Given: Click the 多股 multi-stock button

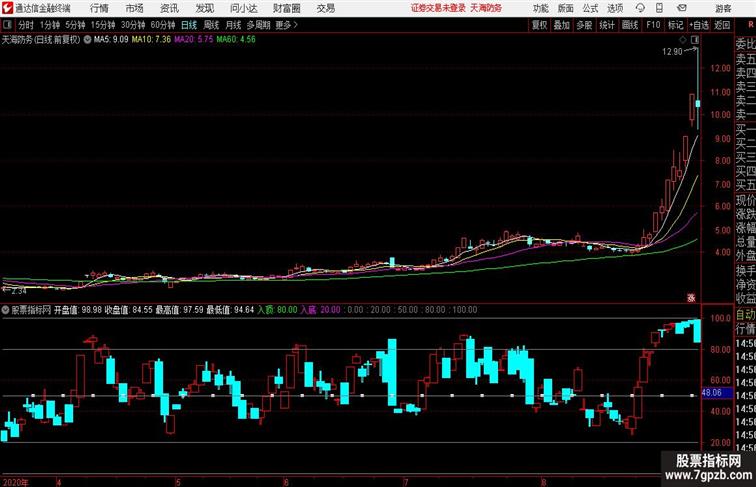Looking at the screenshot, I should point(584,25).
